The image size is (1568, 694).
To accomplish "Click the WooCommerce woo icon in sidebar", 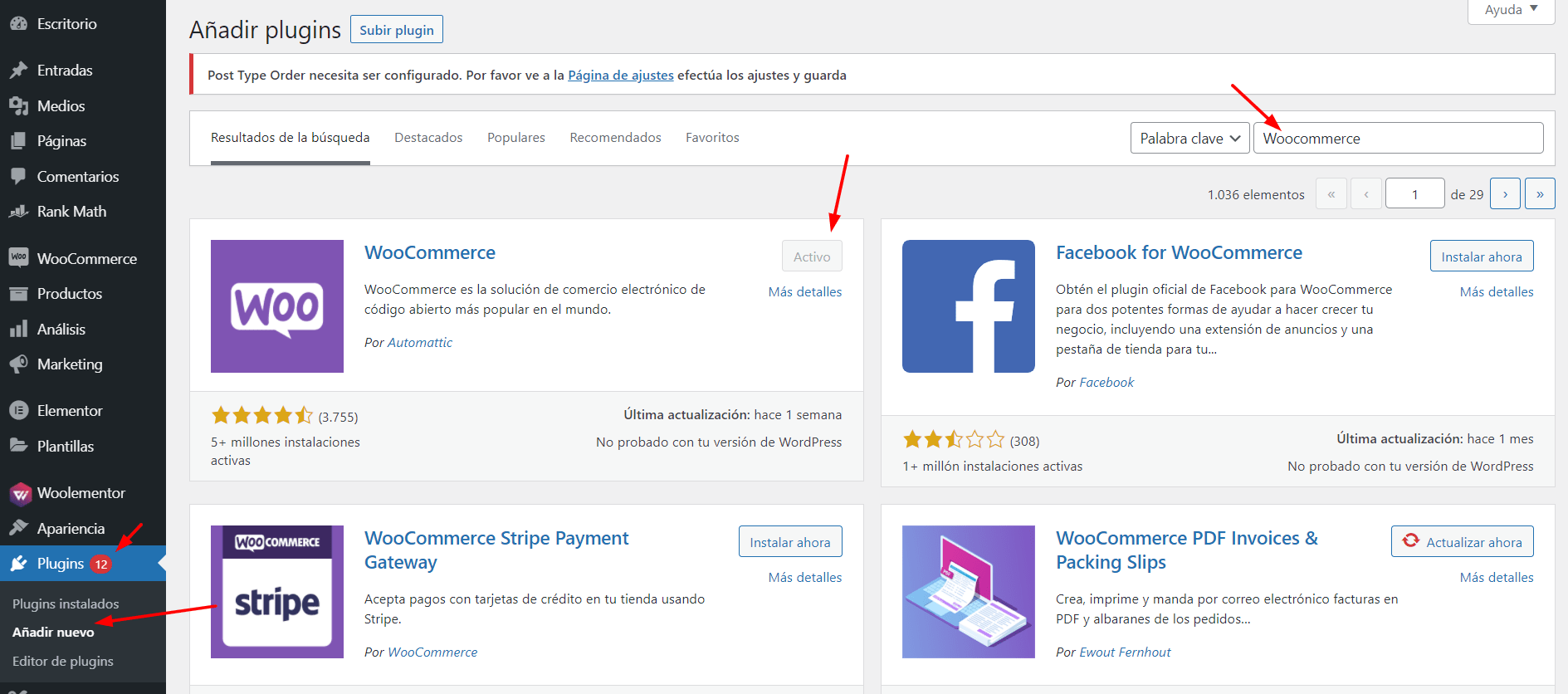I will 18,258.
